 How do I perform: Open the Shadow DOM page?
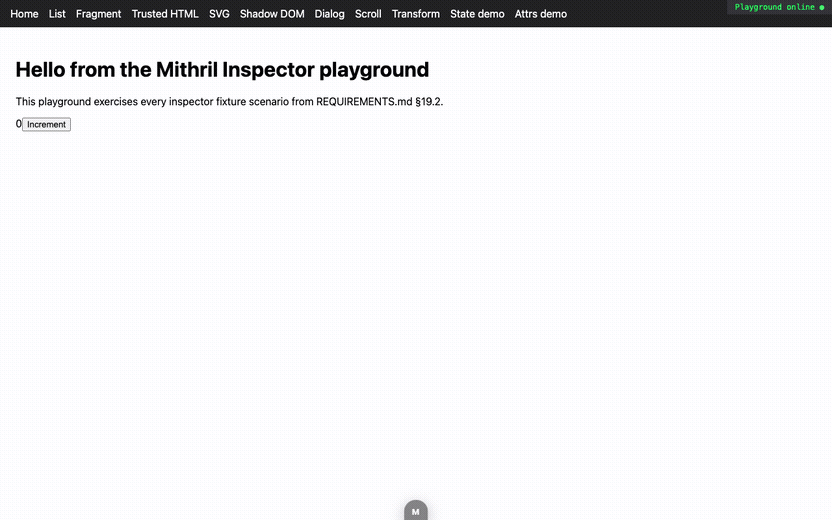(272, 14)
